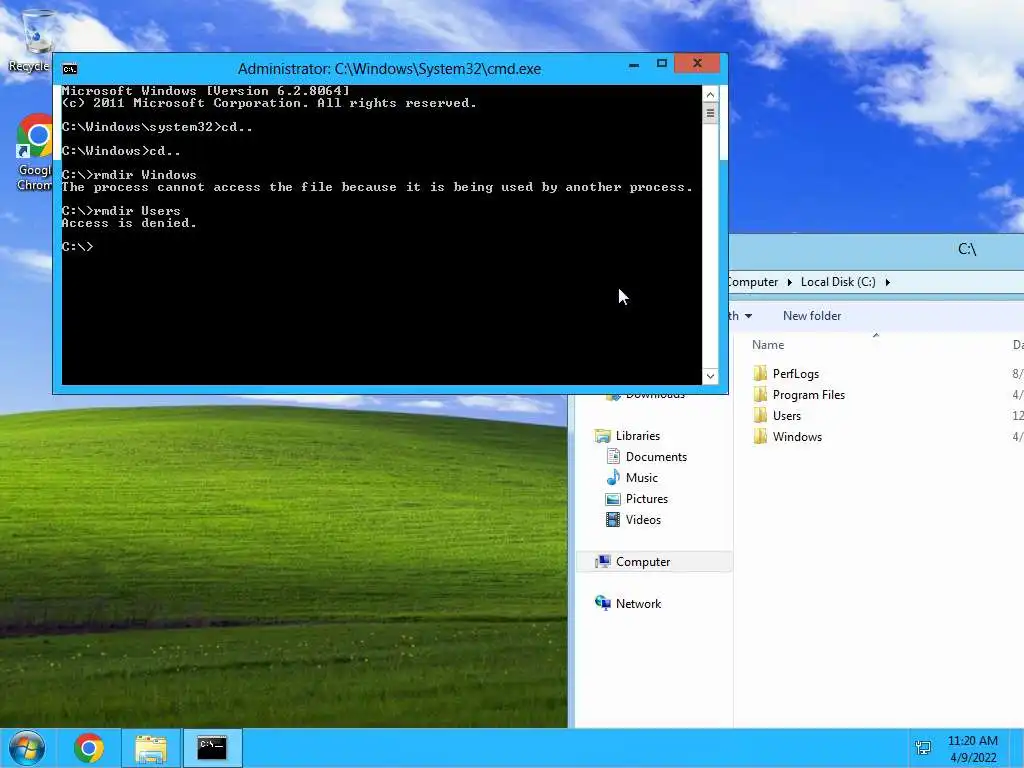The height and width of the screenshot is (768, 1024).
Task: Open Chrome from the taskbar
Action: (89, 748)
